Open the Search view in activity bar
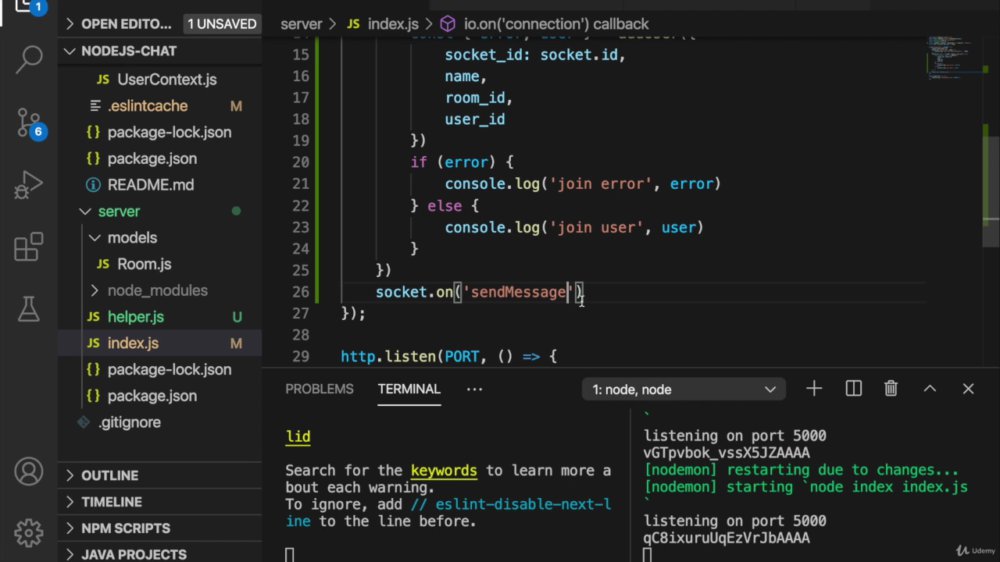 click(x=29, y=59)
